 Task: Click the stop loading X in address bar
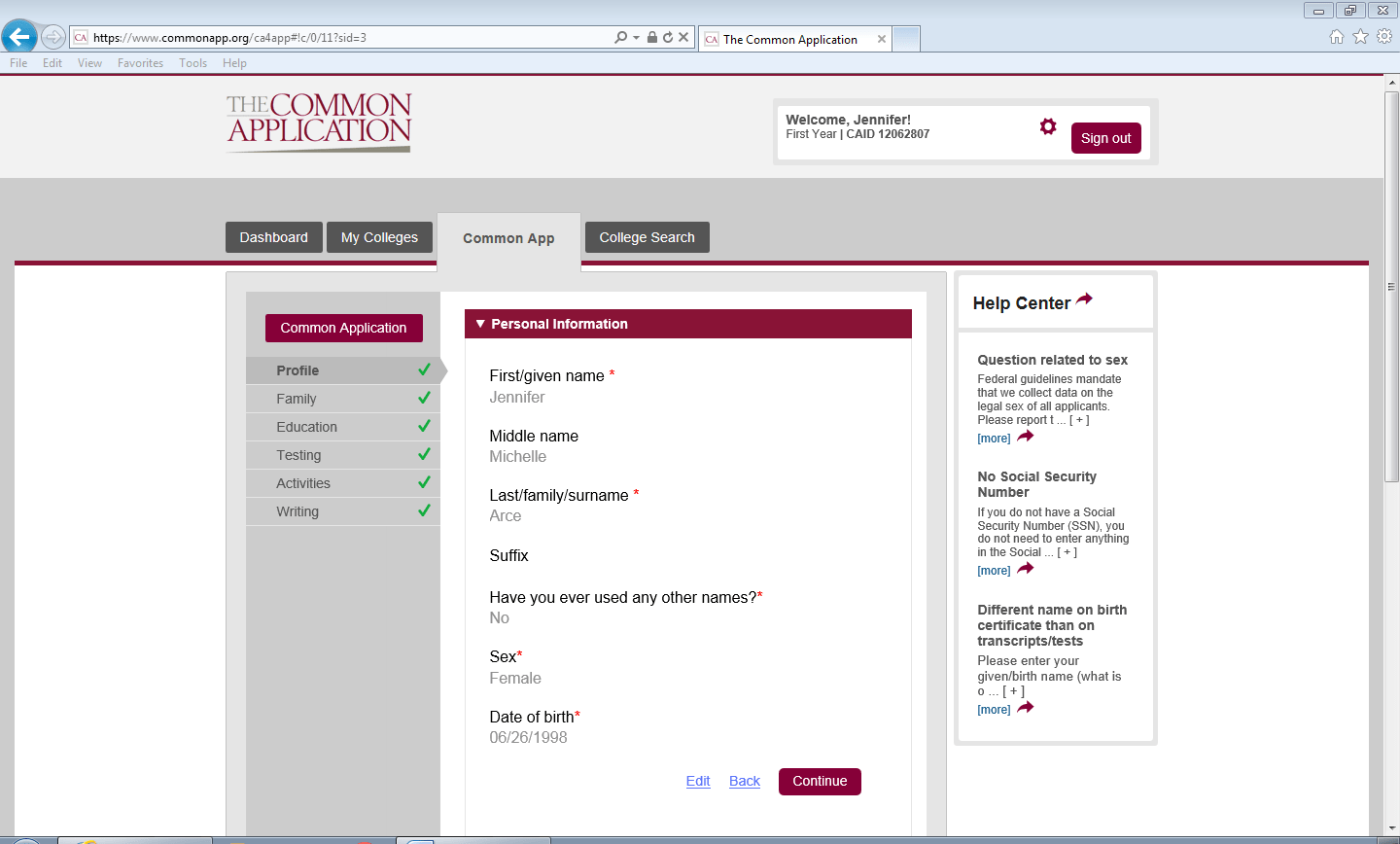pyautogui.click(x=683, y=38)
